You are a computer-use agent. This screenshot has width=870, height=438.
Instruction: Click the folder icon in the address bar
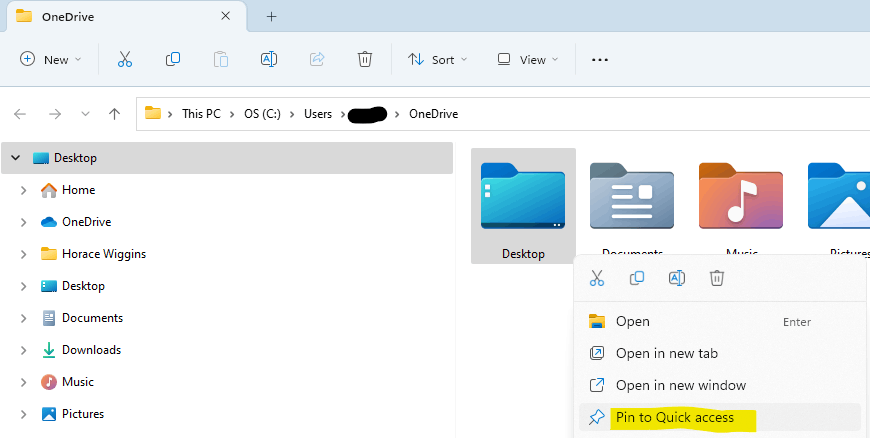coord(153,113)
